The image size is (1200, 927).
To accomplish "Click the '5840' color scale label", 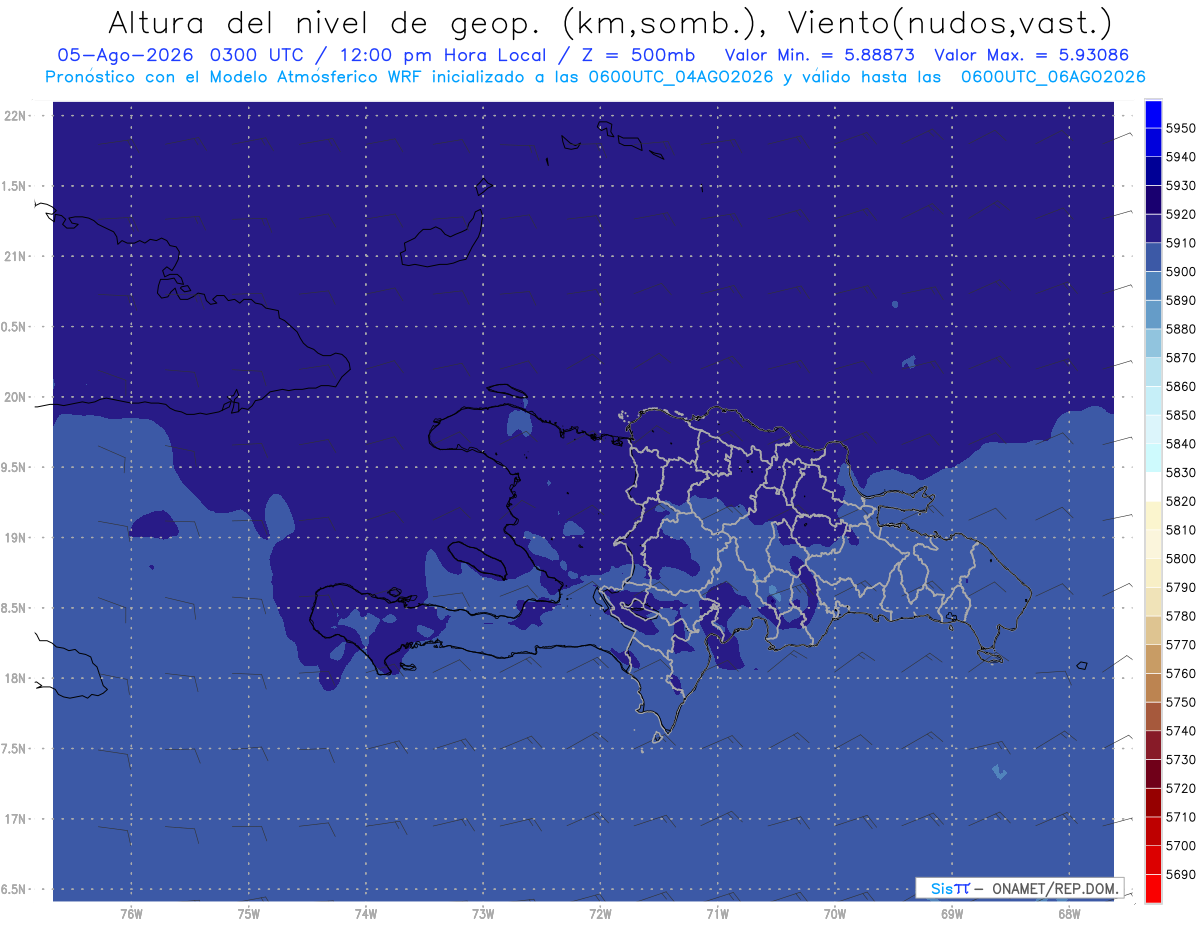I will [1180, 444].
